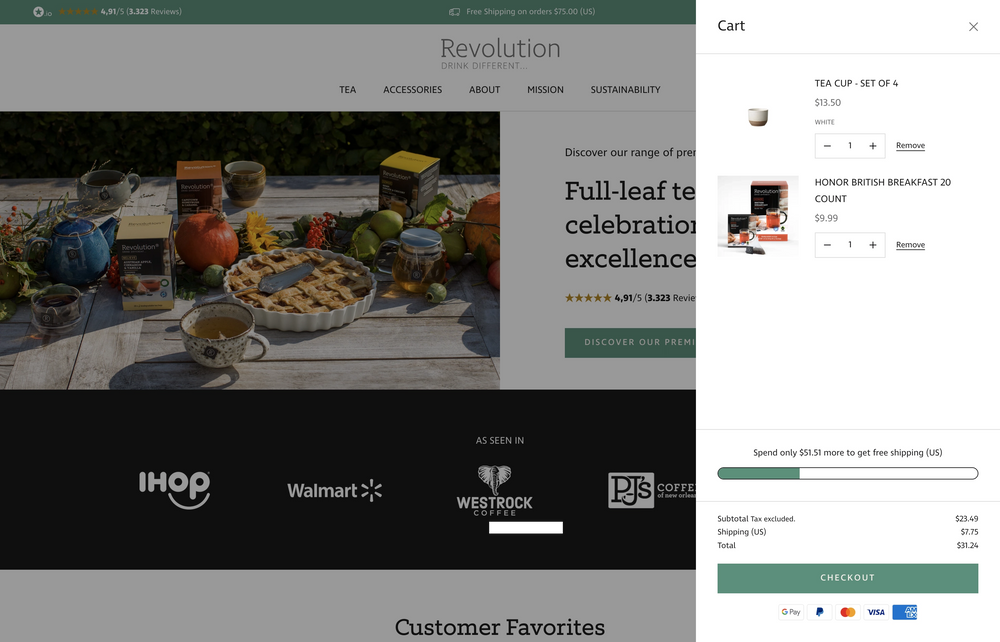Viewport: 1000px width, 642px height.
Task: Select Sustainability in the navigation bar
Action: [625, 90]
